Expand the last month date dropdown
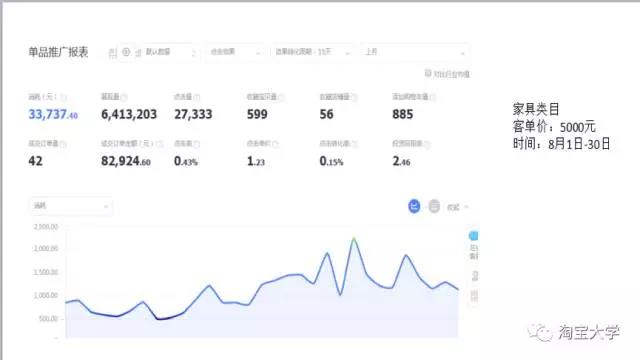The width and height of the screenshot is (640, 360). [415, 52]
